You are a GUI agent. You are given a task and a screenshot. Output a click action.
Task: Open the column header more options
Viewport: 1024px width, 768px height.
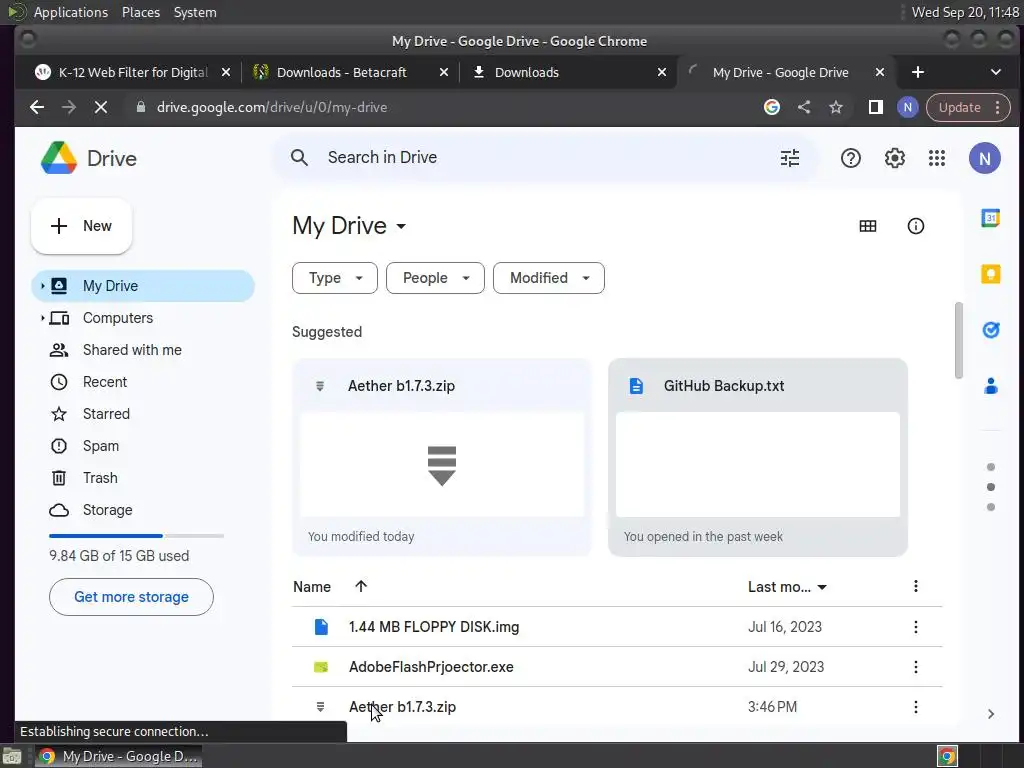[x=916, y=586]
